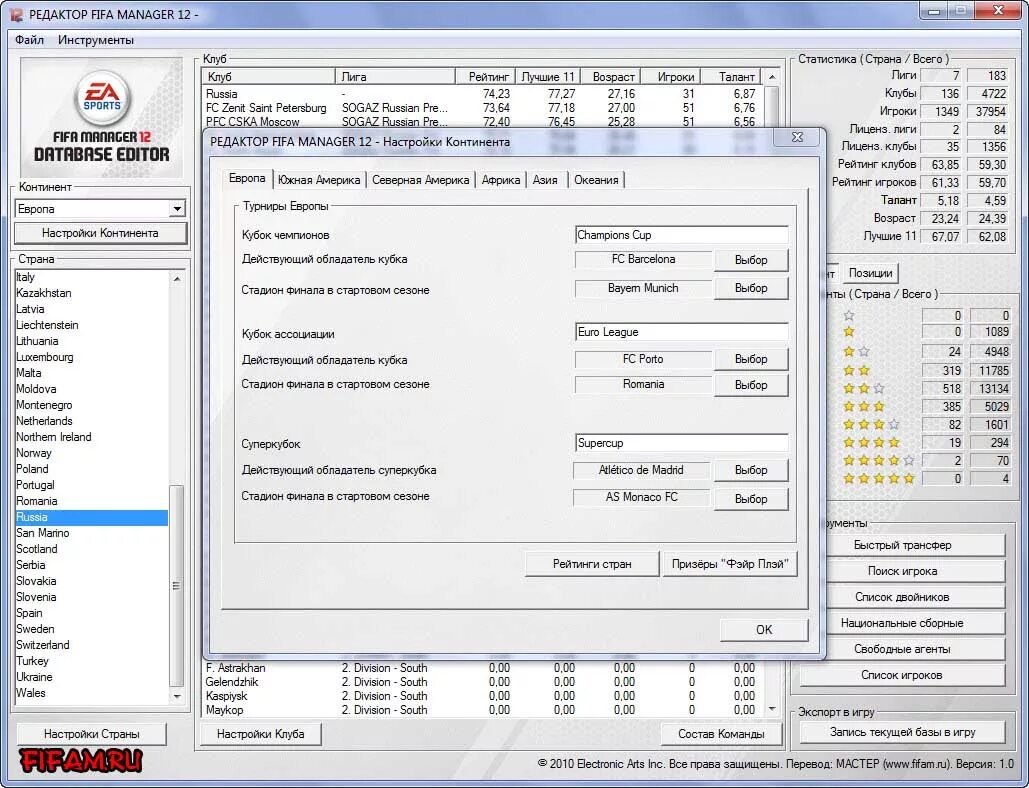This screenshot has height=788, width=1029.
Task: Sort by the Клуб column header
Action: click(268, 77)
